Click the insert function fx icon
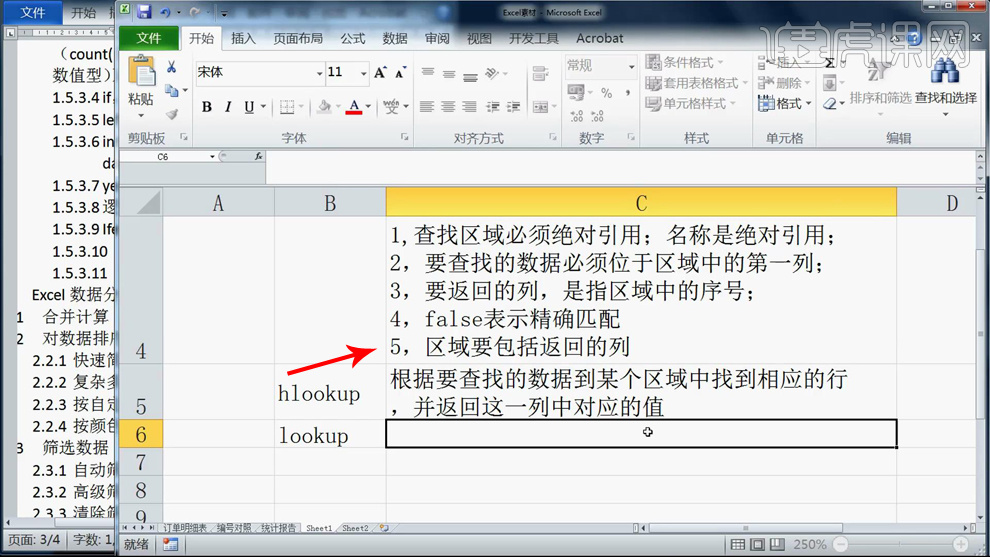990x557 pixels. 258,156
